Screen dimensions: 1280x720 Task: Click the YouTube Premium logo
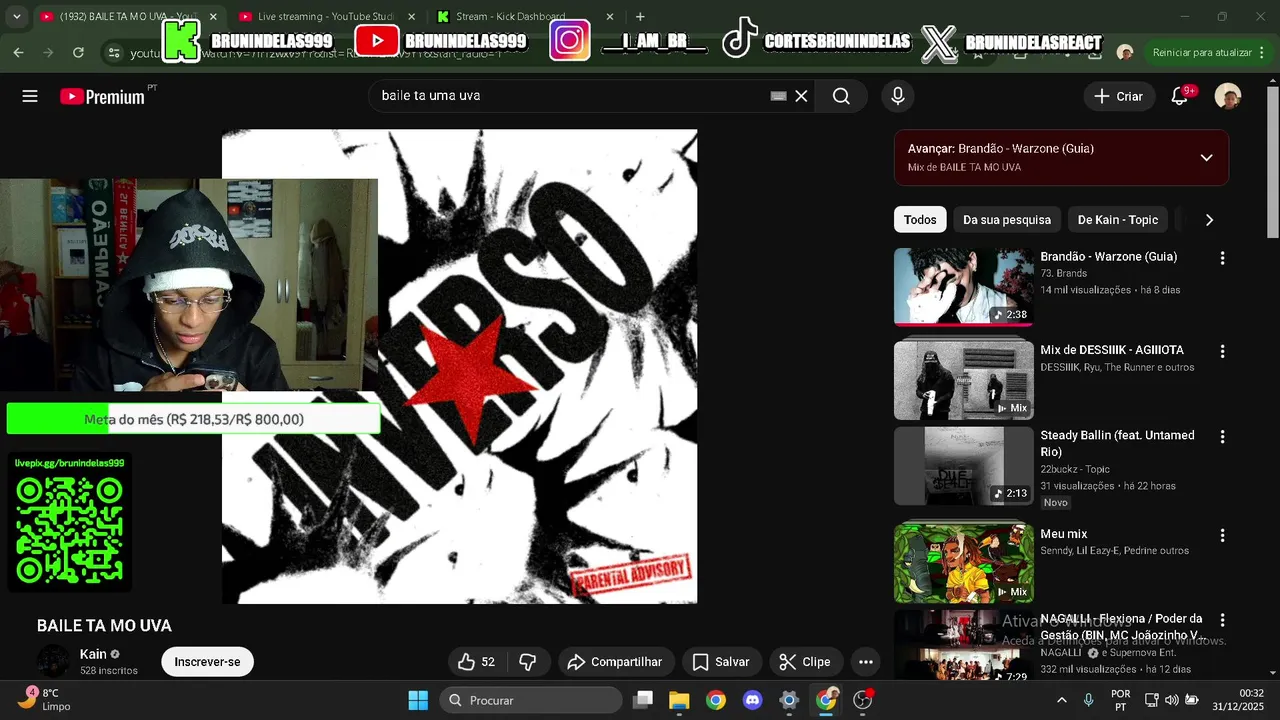click(102, 96)
